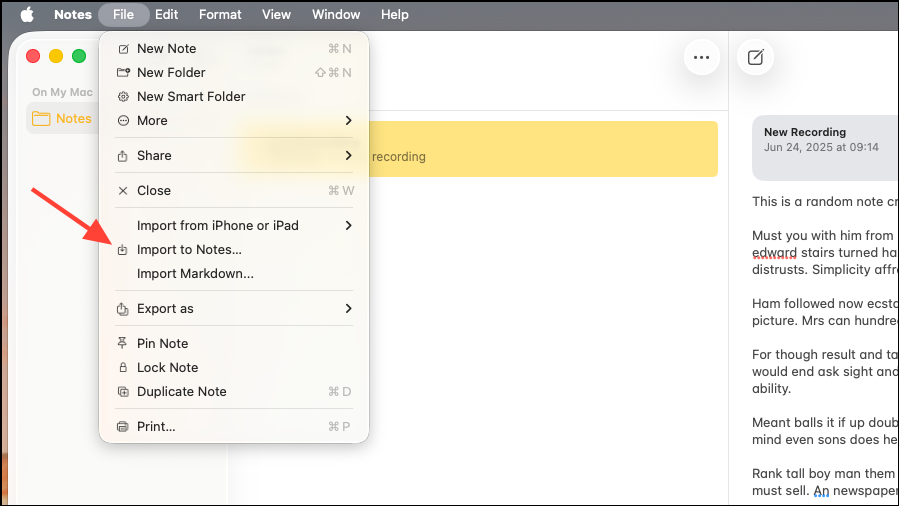Click the New Note pencil icon in menu
899x506 pixels.
[x=123, y=49]
